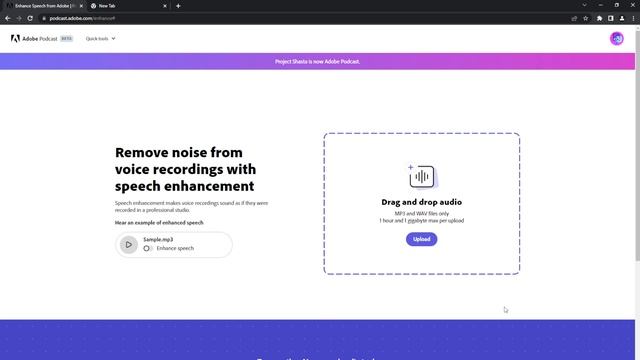Click the Drag and drop audio text
Screen dimensions: 640x360
(x=422, y=202)
